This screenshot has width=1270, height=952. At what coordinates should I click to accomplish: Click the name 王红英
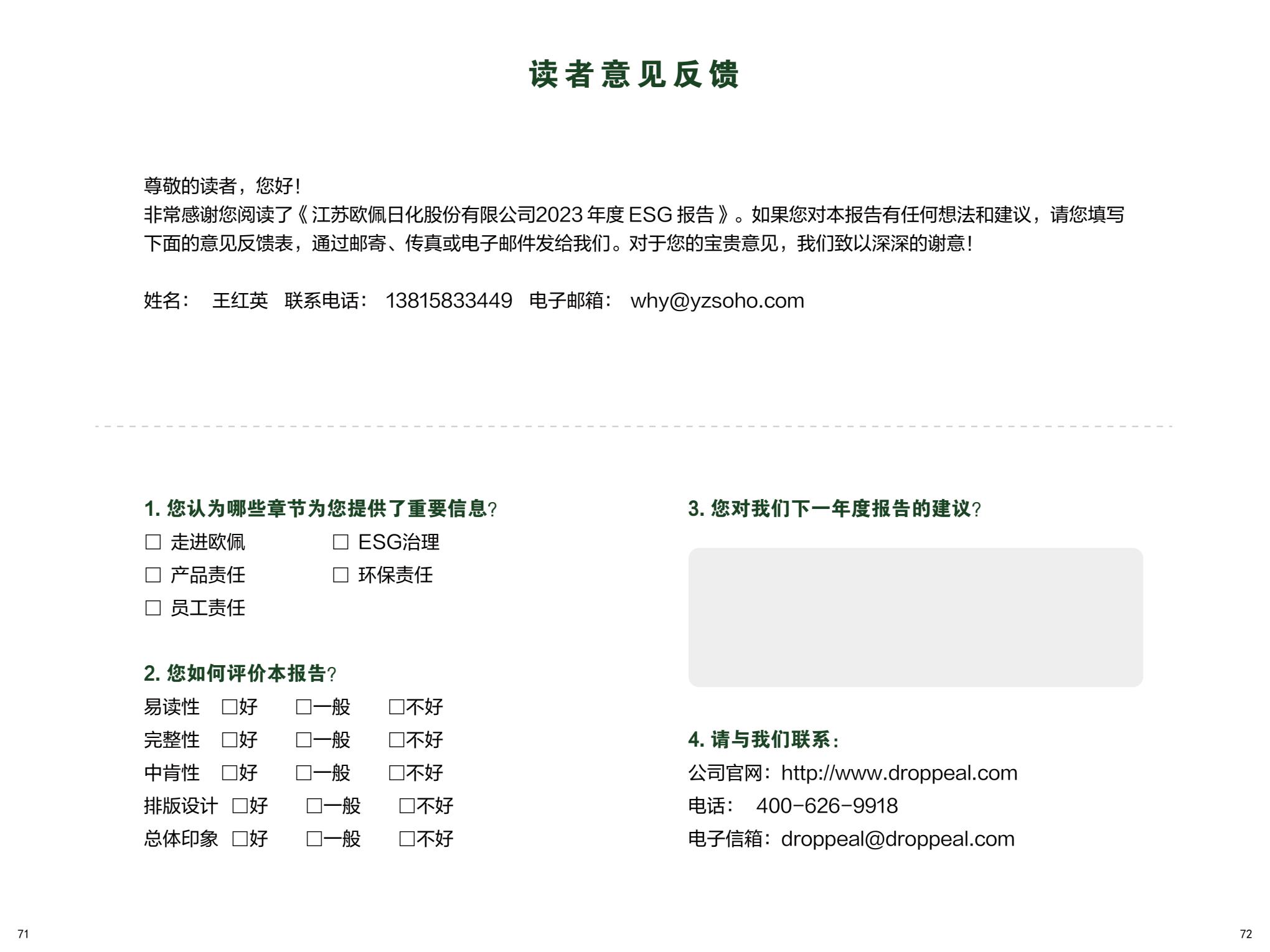pos(240,301)
